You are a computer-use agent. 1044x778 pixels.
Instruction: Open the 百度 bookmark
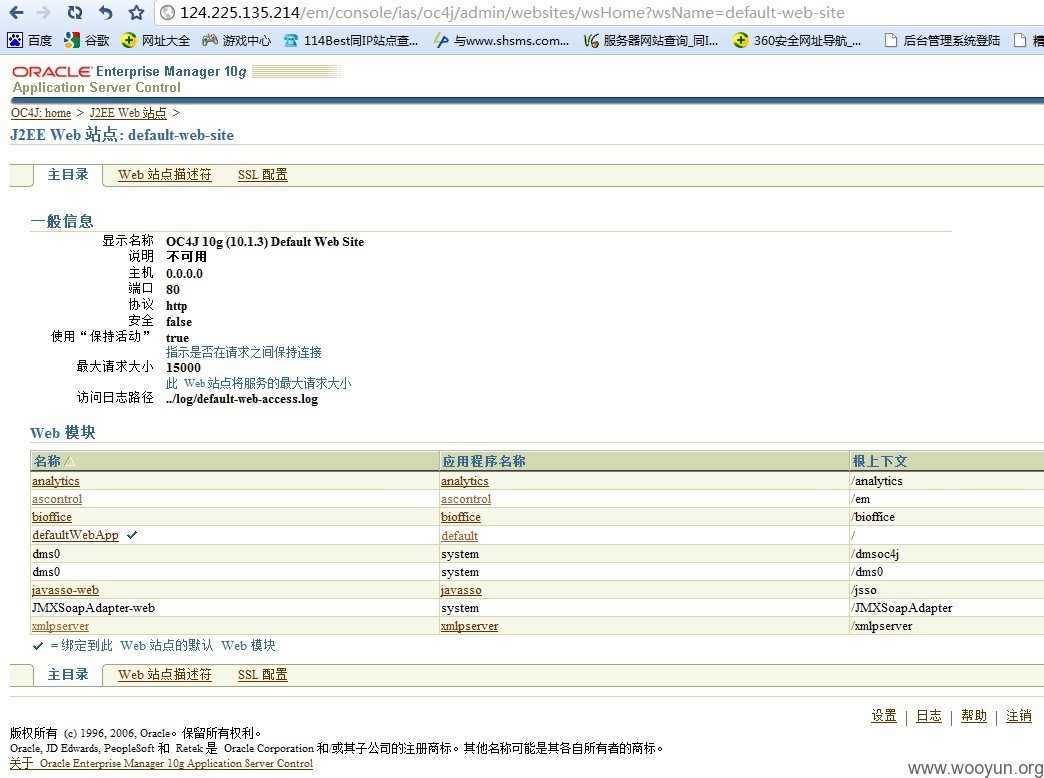click(30, 41)
